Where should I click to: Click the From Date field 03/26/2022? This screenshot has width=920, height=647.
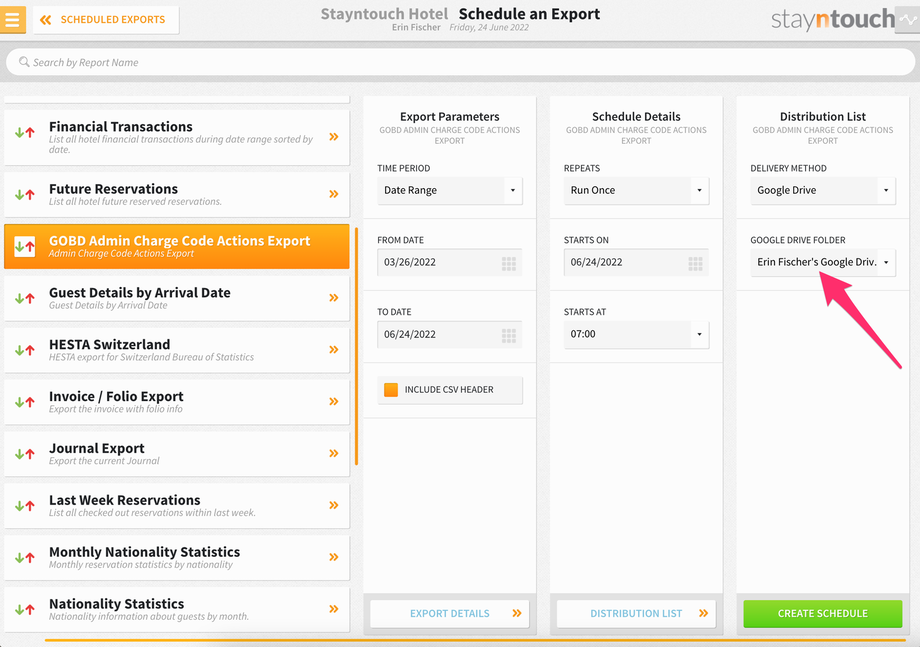pyautogui.click(x=449, y=262)
